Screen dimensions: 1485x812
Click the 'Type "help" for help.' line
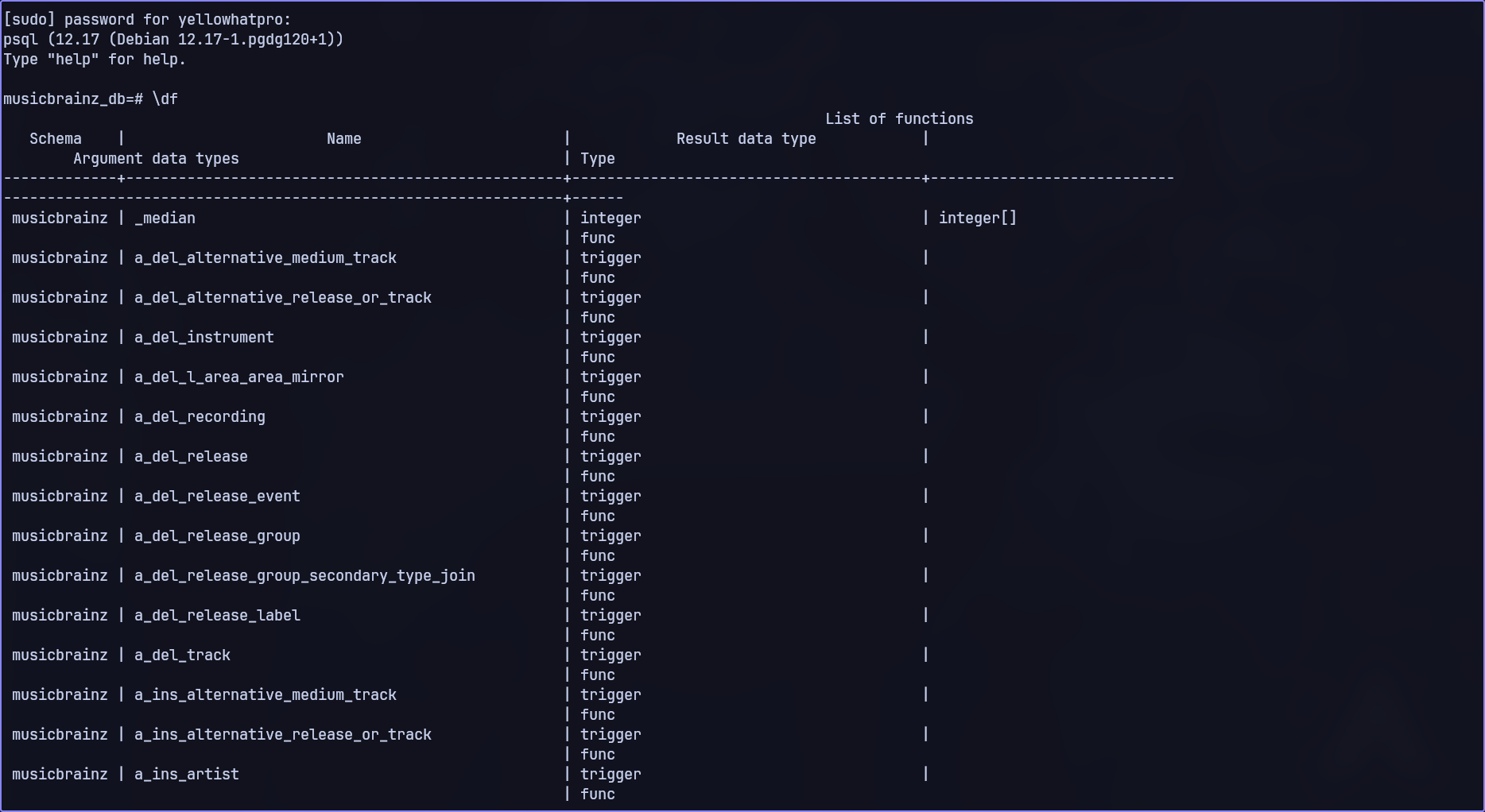coord(95,60)
